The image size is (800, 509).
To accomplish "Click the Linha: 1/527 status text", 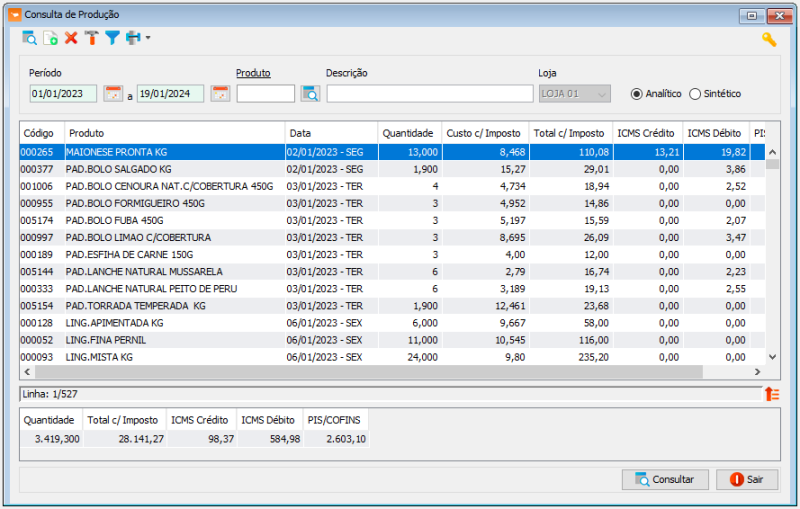I will point(50,394).
